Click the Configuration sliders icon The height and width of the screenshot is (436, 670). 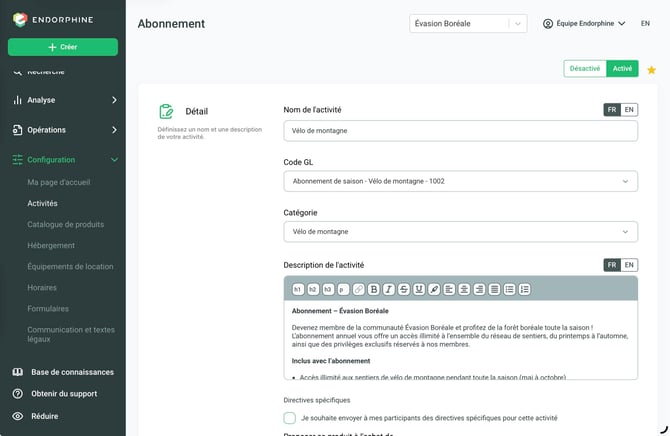pos(18,160)
